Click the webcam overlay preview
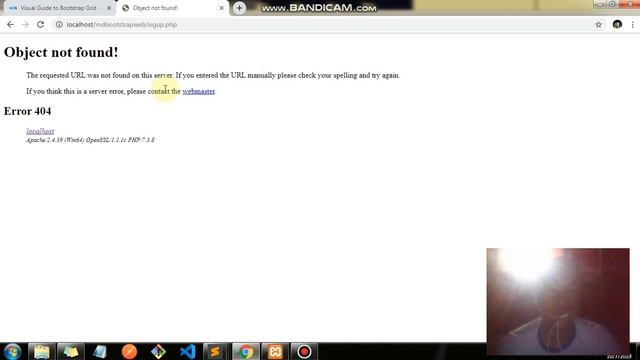Screen dimensions: 640x360 pos(558,301)
